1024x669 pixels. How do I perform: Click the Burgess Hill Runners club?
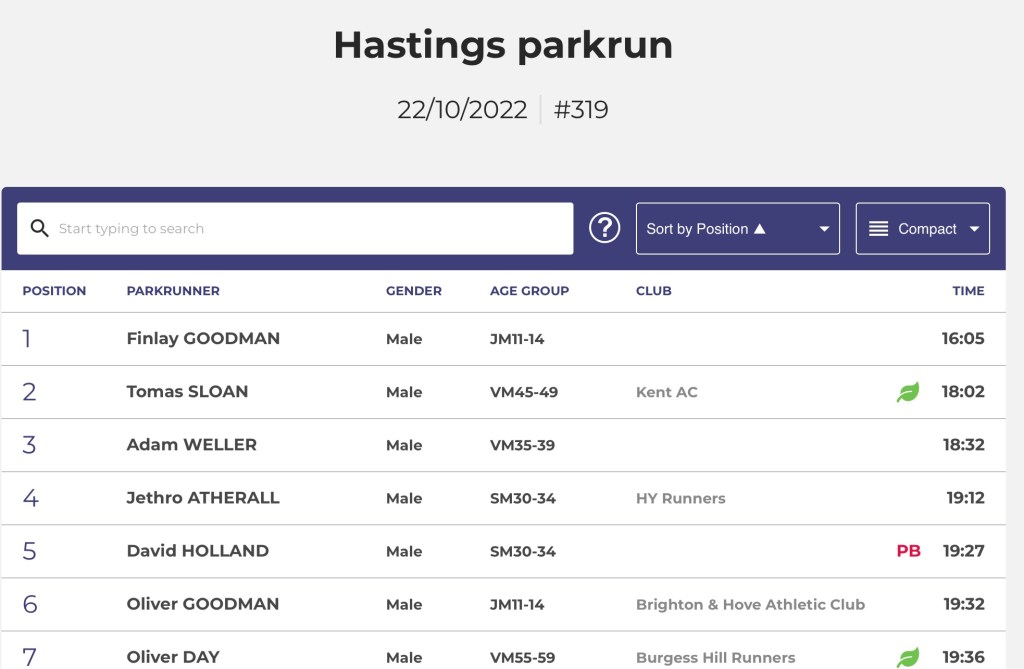point(715,657)
